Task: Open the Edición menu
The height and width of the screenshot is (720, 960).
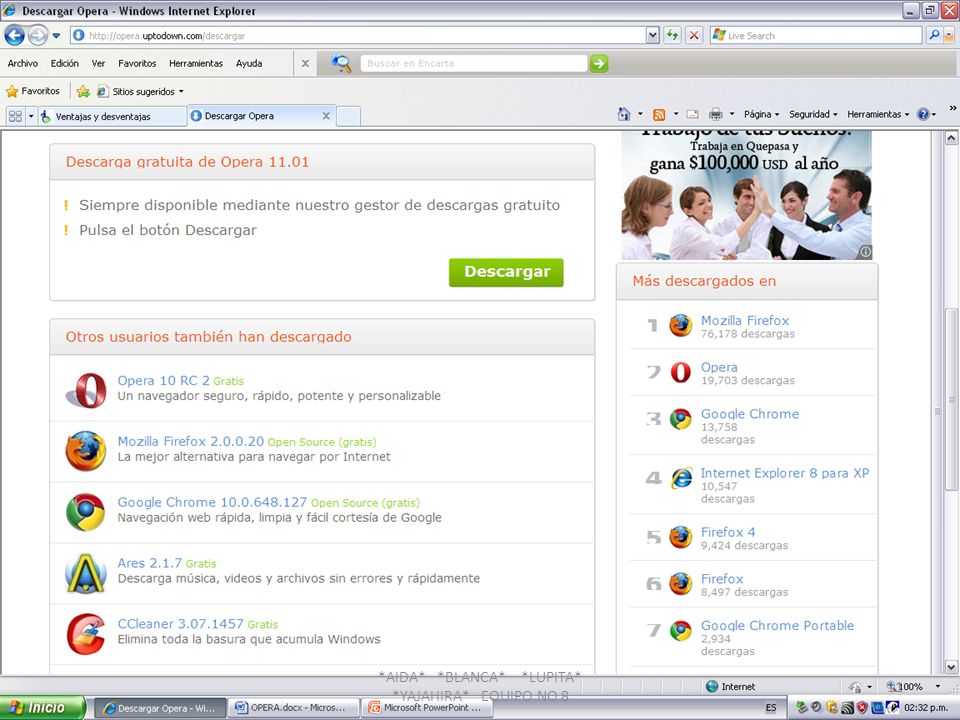Action: point(65,63)
